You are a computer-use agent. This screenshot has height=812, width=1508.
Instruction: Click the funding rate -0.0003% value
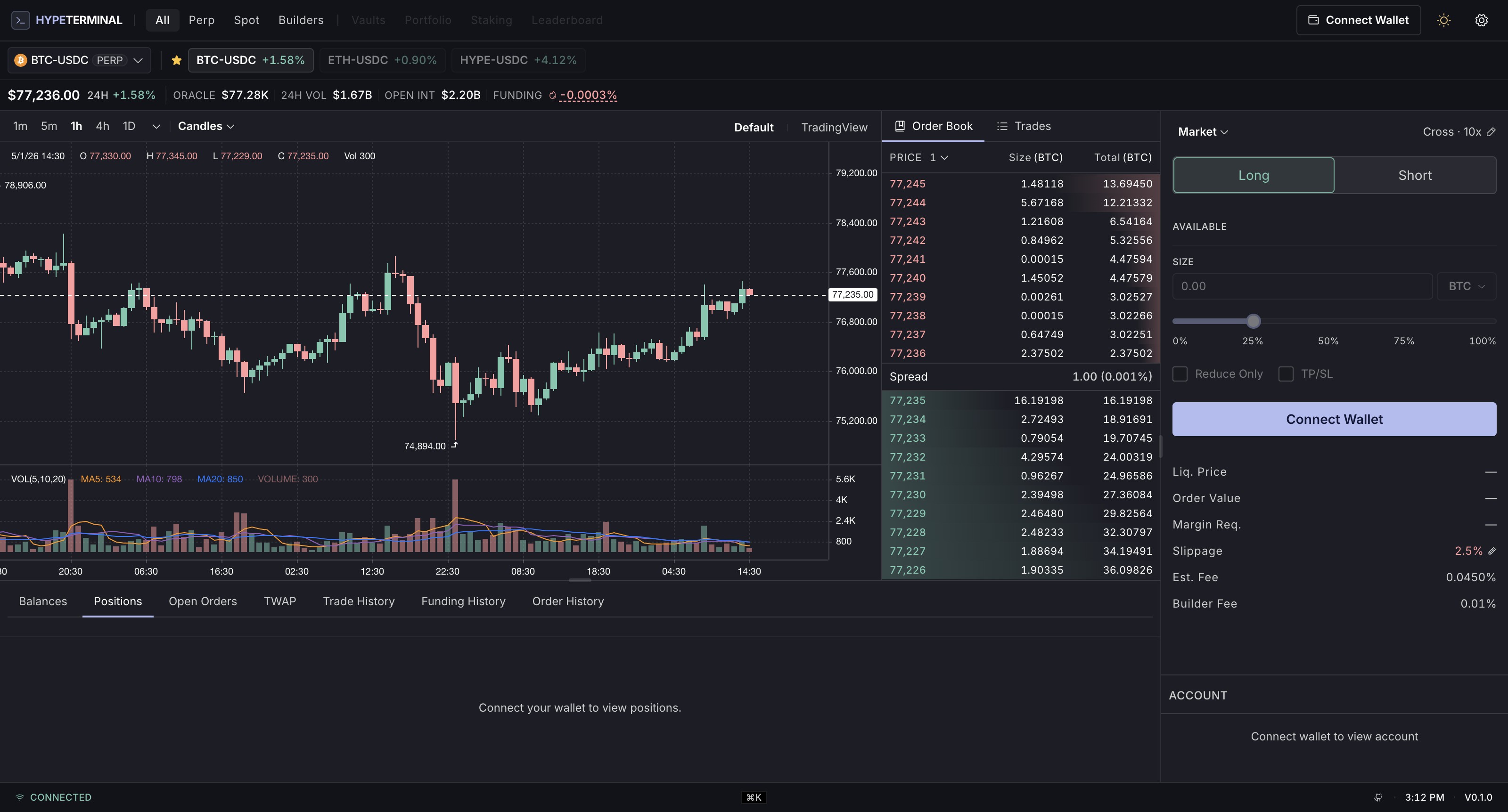(588, 95)
